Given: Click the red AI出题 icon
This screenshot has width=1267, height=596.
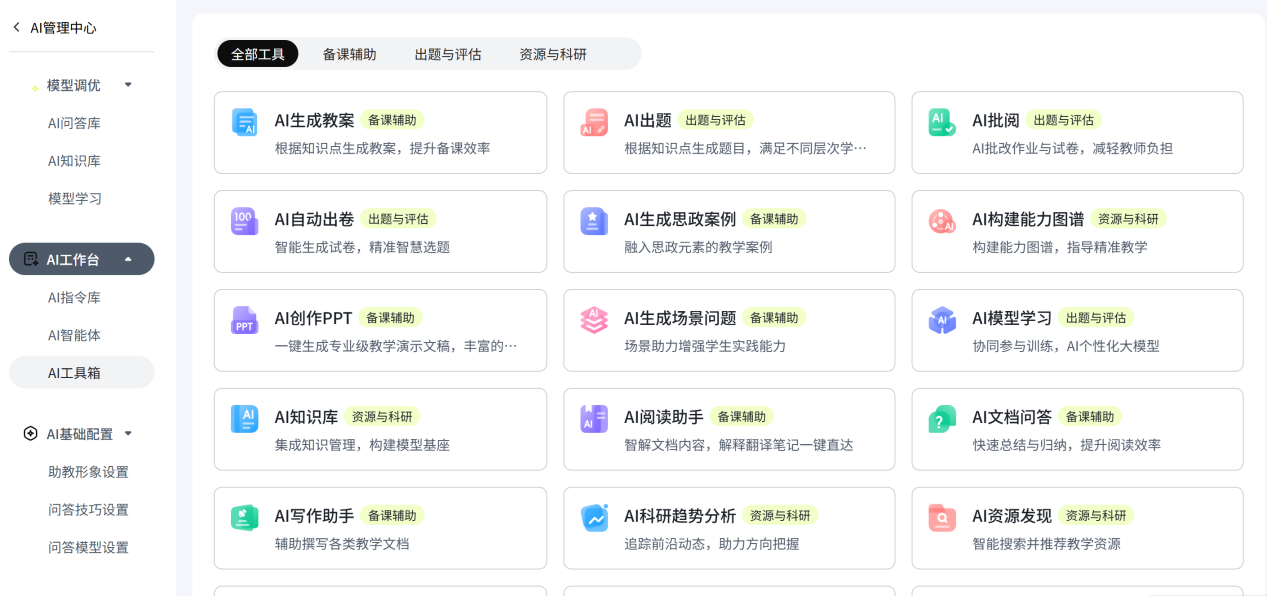Looking at the screenshot, I should tap(594, 122).
